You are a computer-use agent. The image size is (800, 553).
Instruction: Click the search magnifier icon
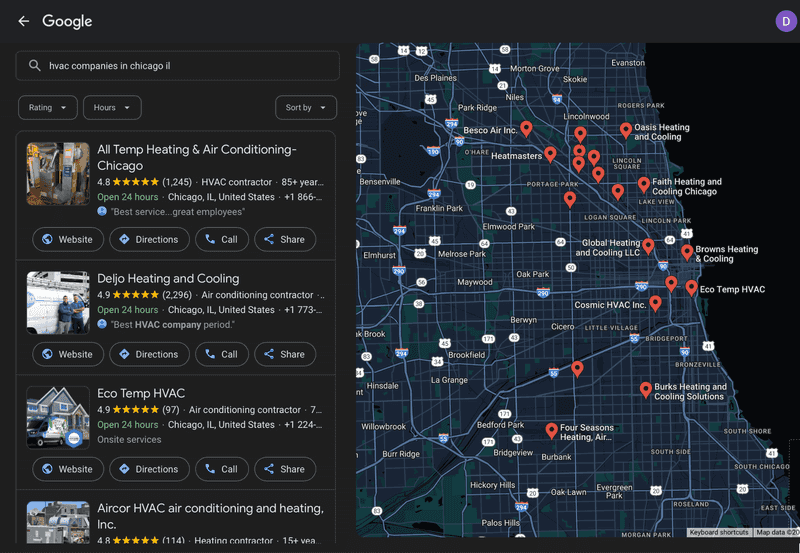34,65
